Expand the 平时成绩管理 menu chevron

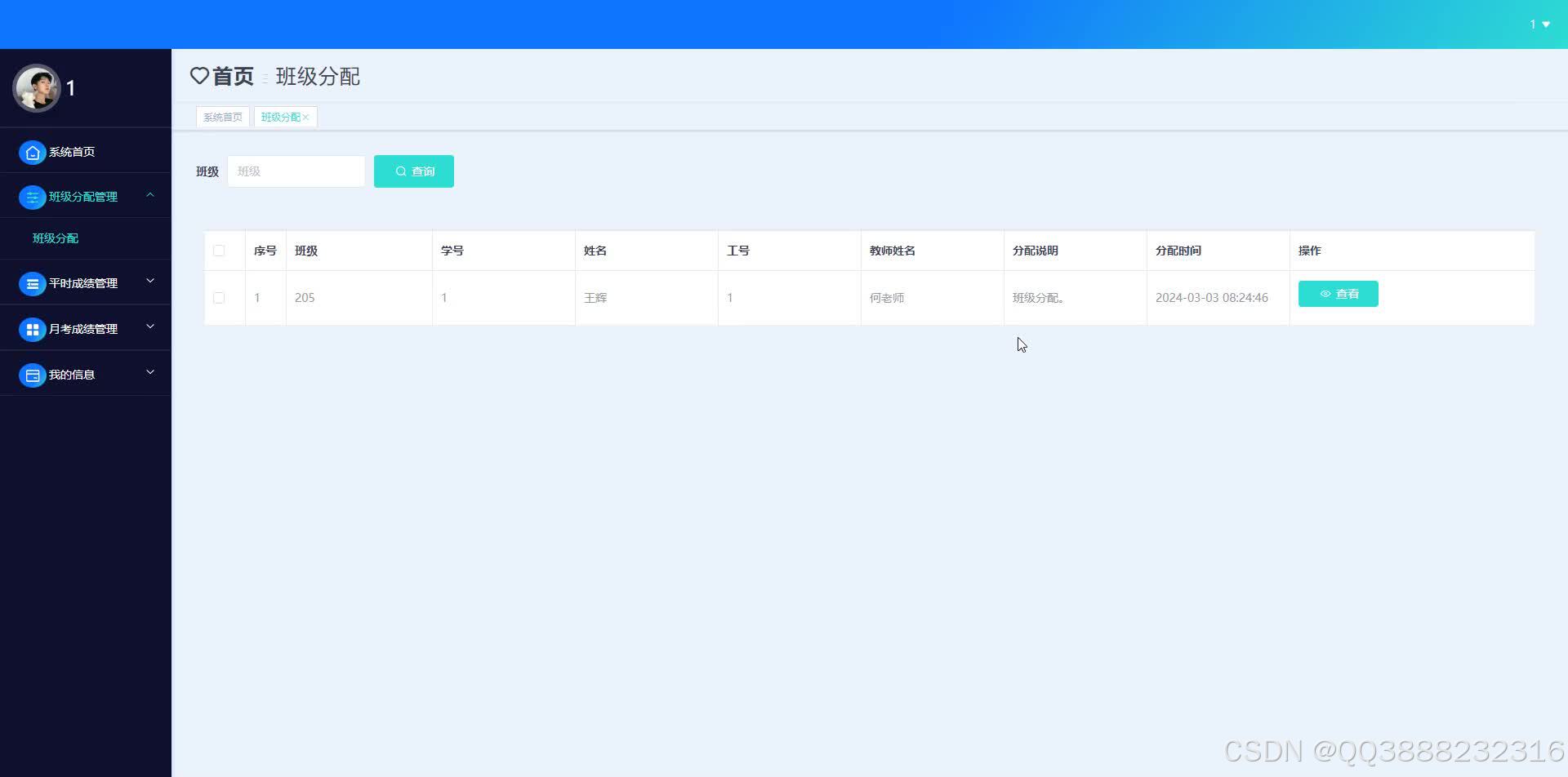[150, 282]
